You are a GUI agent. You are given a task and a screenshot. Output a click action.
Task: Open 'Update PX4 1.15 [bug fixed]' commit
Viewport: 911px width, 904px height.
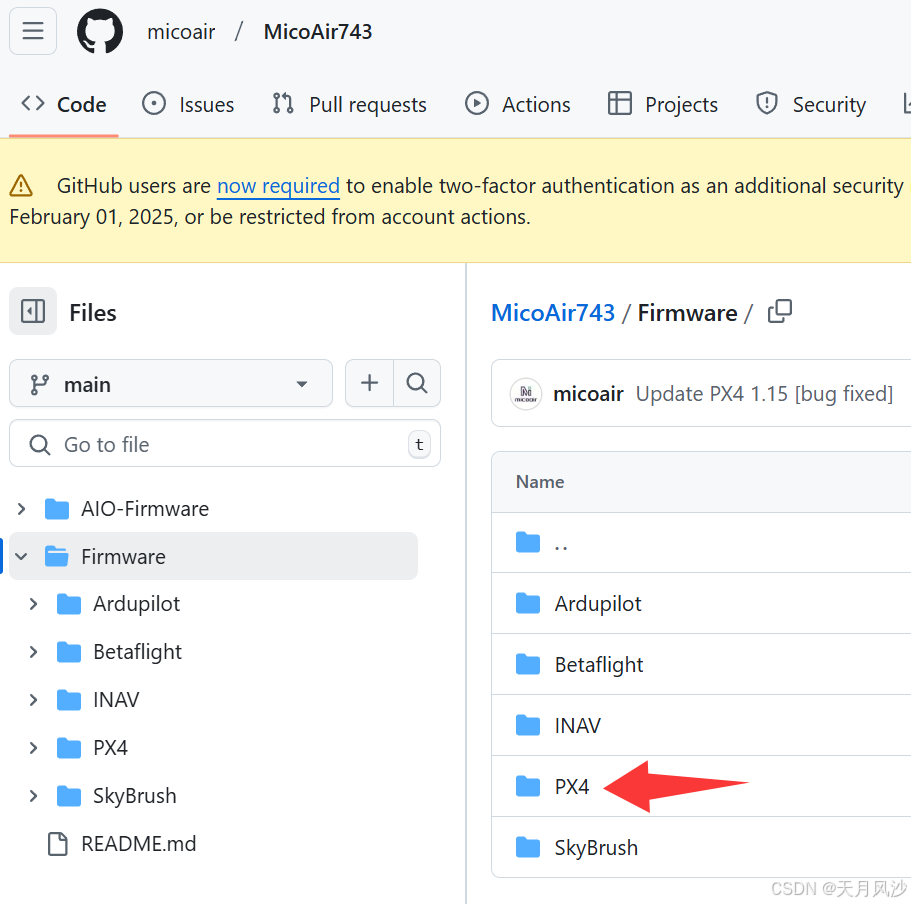[764, 394]
